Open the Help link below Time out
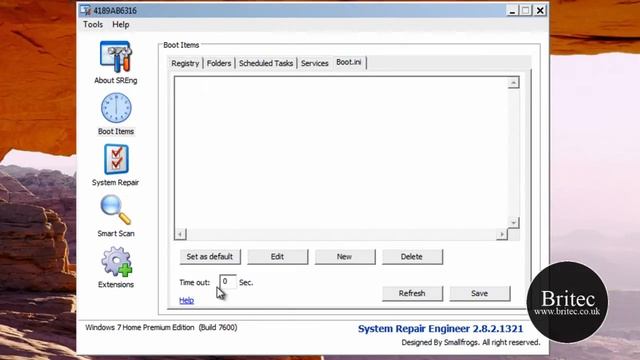 pyautogui.click(x=187, y=300)
